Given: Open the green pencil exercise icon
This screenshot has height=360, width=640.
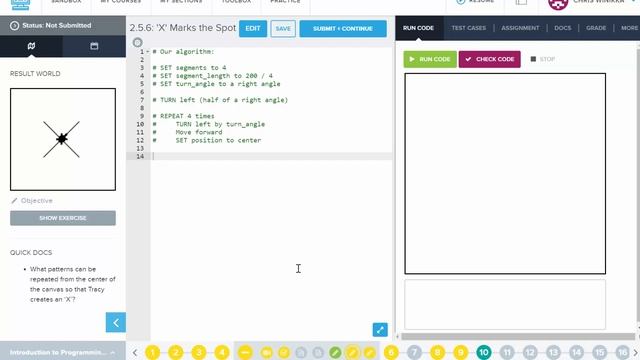Looking at the screenshot, I should pyautogui.click(x=335, y=352).
